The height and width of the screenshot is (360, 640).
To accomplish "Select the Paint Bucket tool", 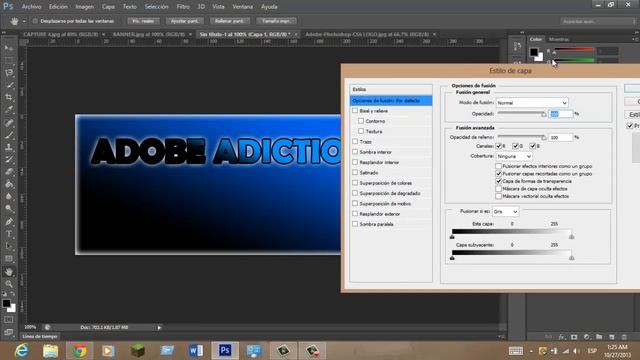I will click(9, 184).
